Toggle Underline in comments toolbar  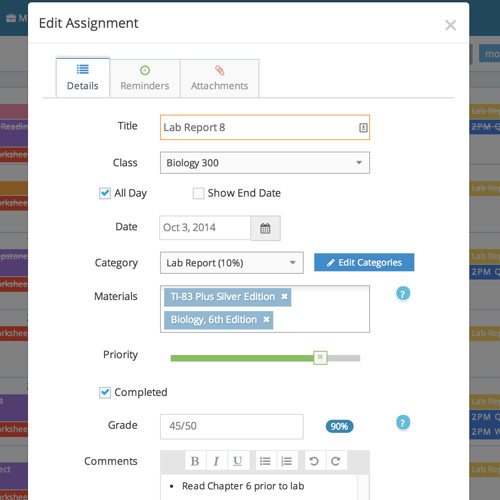pyautogui.click(x=238, y=461)
